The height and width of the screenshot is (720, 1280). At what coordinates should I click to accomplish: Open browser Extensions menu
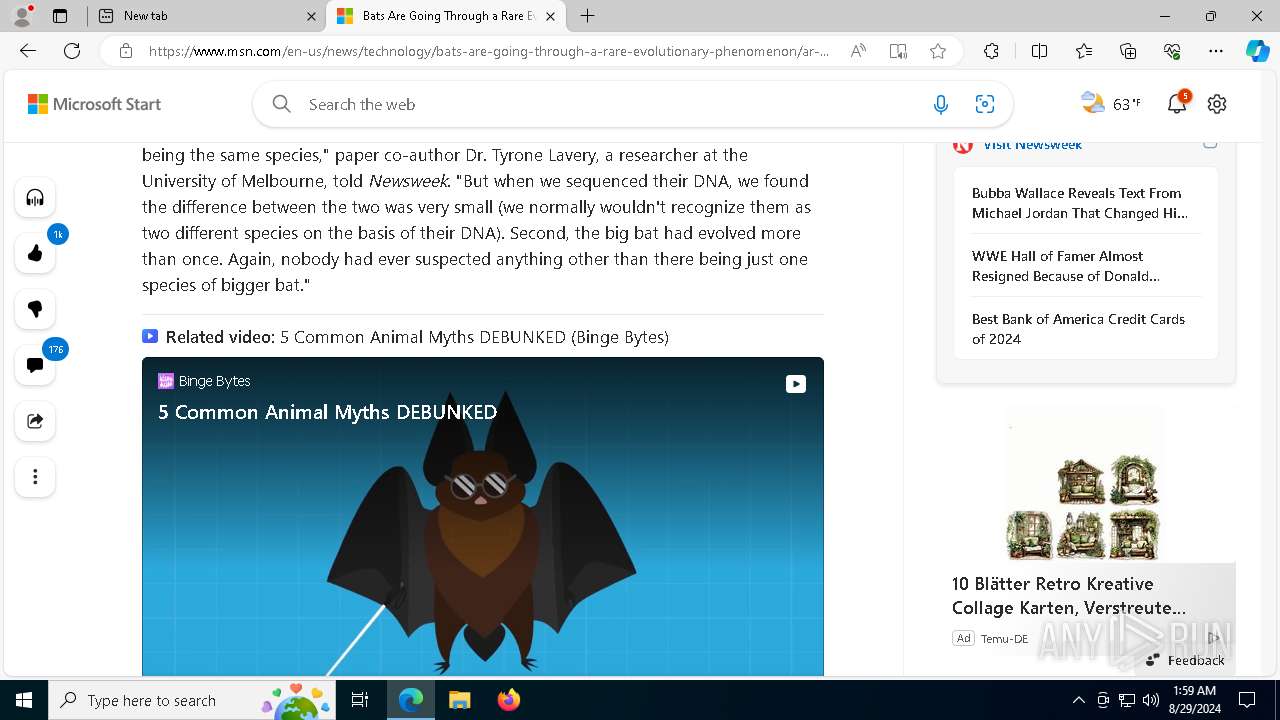pyautogui.click(x=991, y=51)
